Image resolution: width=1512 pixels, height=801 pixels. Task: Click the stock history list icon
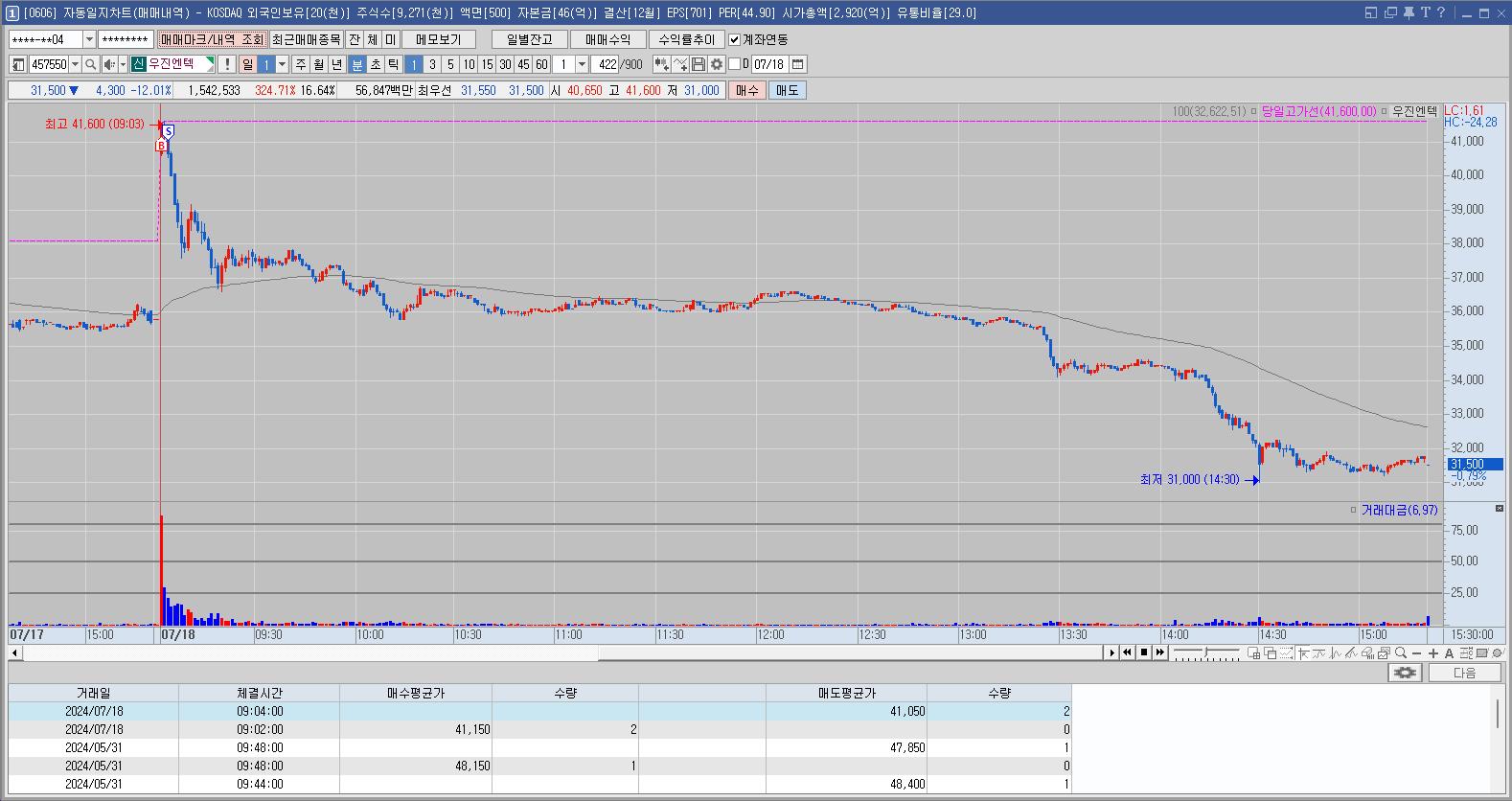18,64
